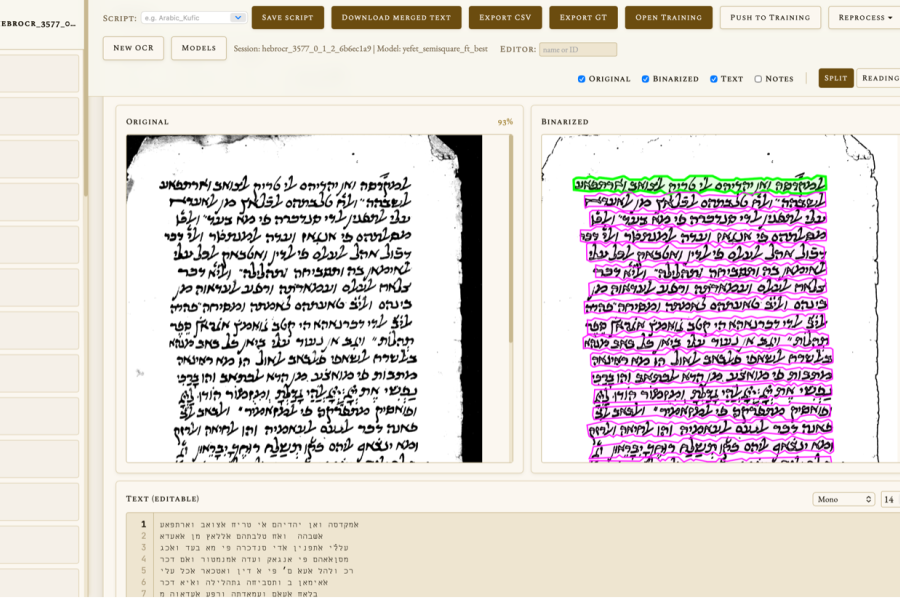This screenshot has height=600, width=900.
Task: Uncheck the Text panel checkbox
Action: 713,79
